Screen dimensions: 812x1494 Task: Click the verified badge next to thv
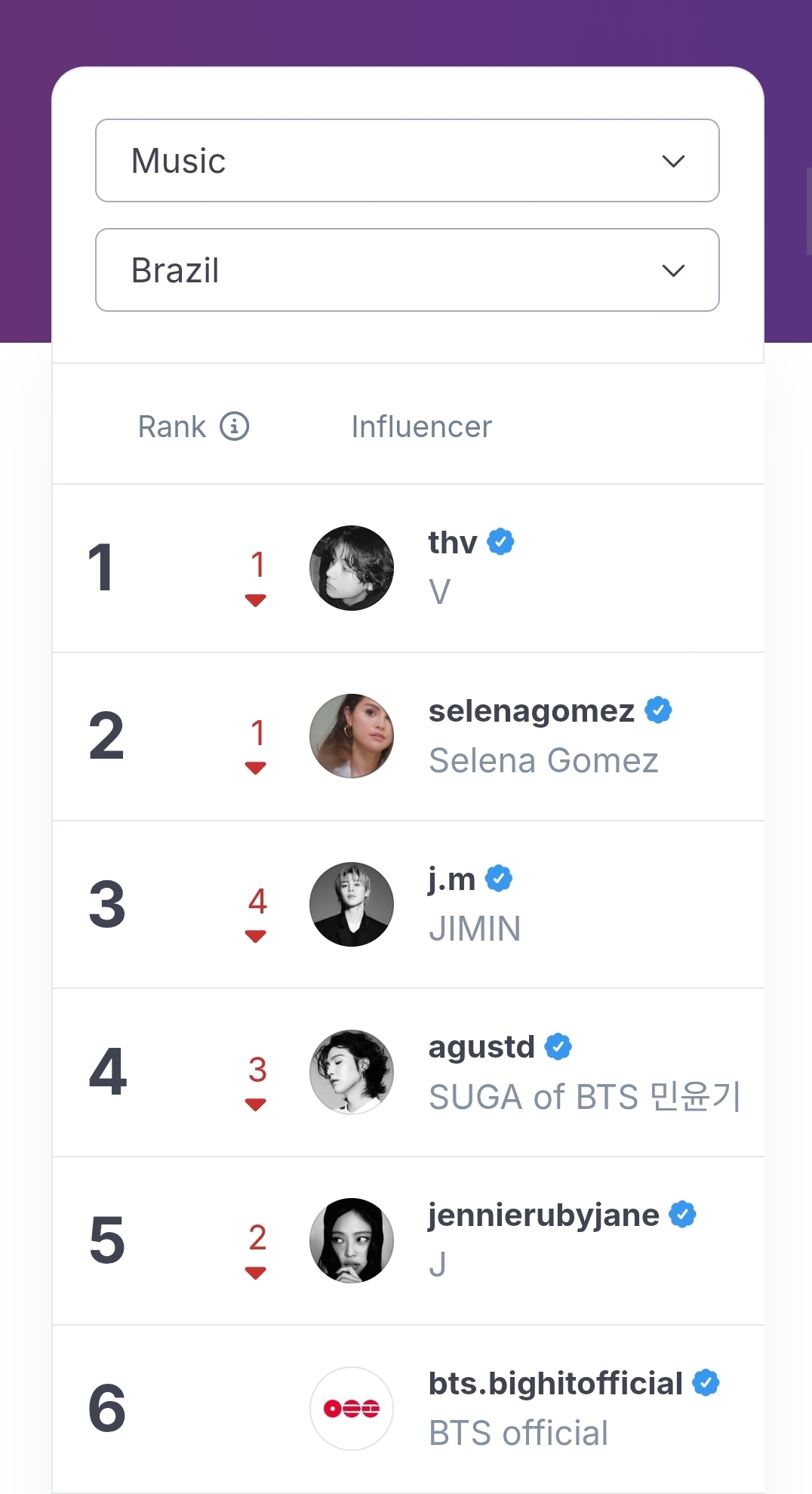click(500, 542)
